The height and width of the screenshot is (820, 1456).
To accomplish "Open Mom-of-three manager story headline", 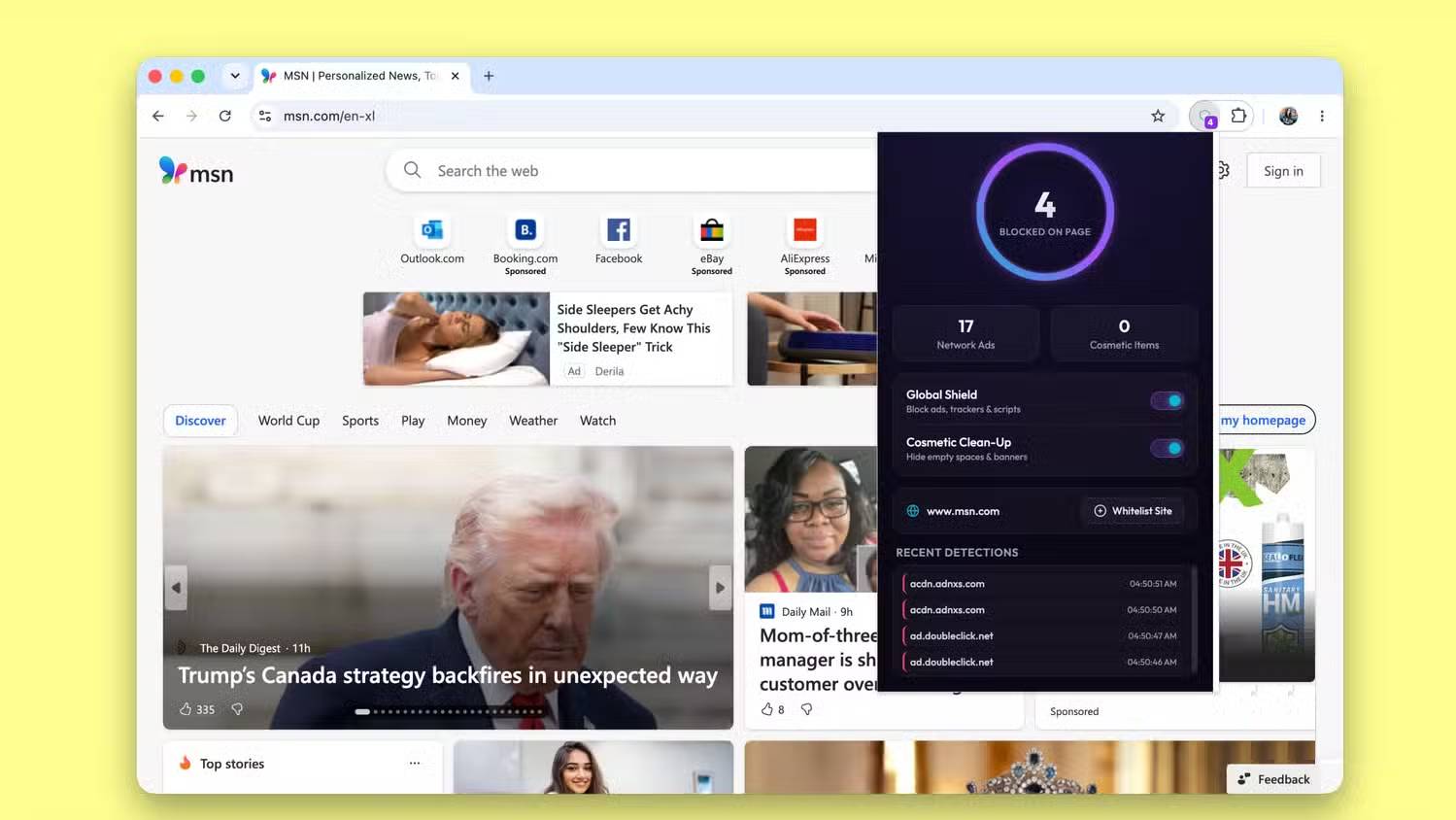I will point(819,660).
